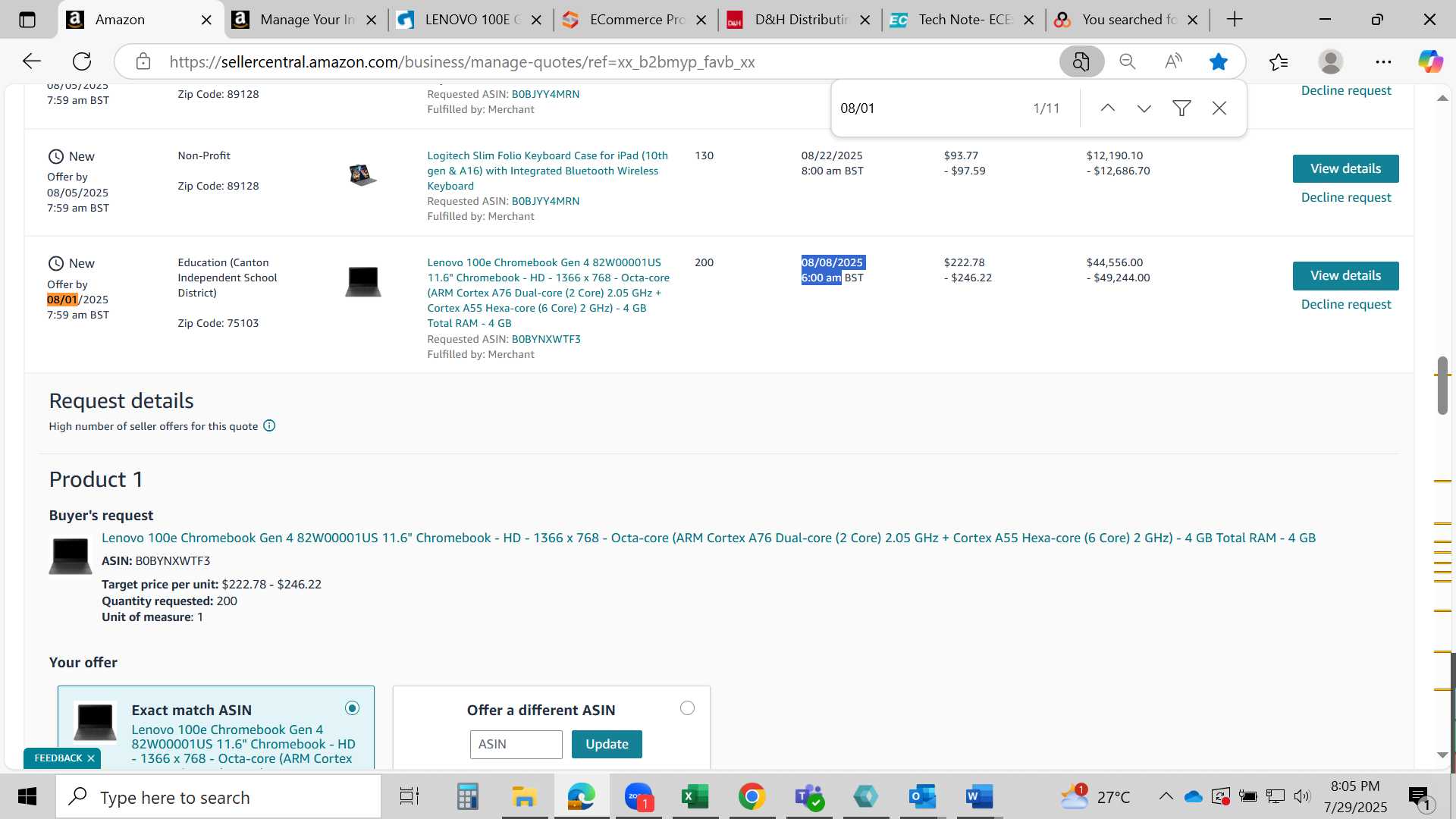Viewport: 1456px width, 819px height.
Task: Open site info lock icon in address bar
Action: click(143, 61)
